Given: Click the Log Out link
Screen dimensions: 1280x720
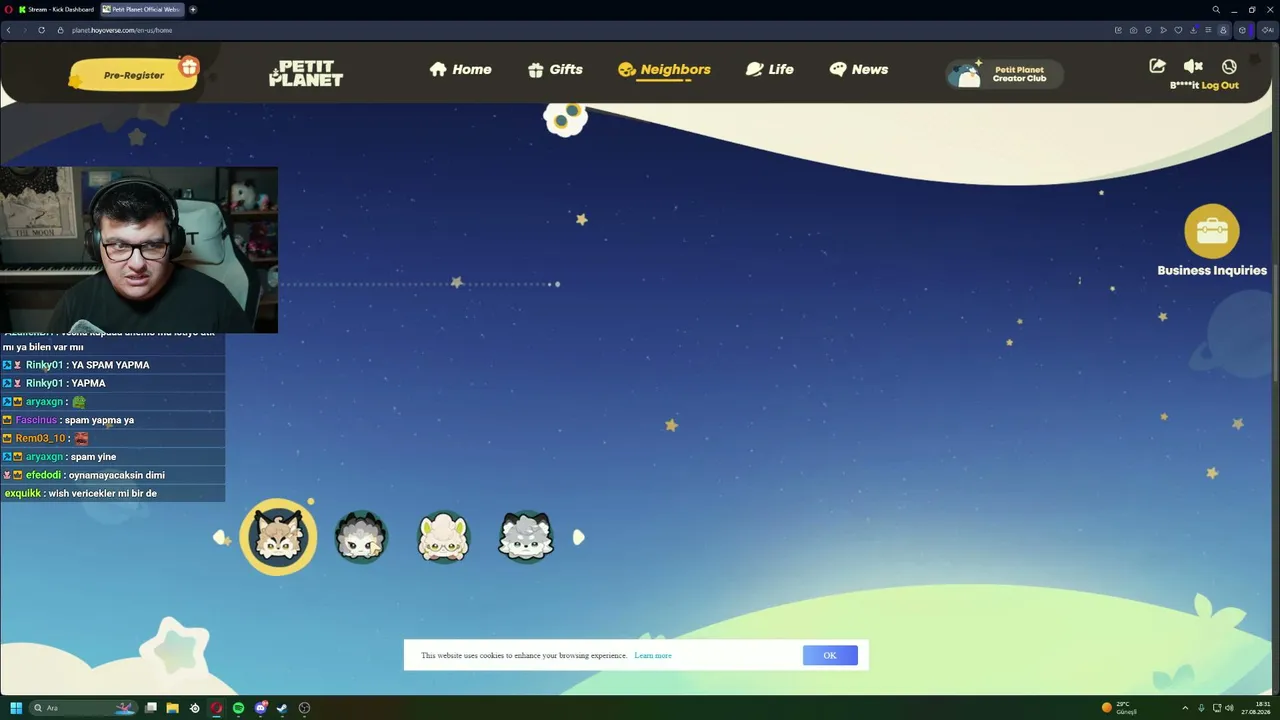Looking at the screenshot, I should (x=1220, y=86).
